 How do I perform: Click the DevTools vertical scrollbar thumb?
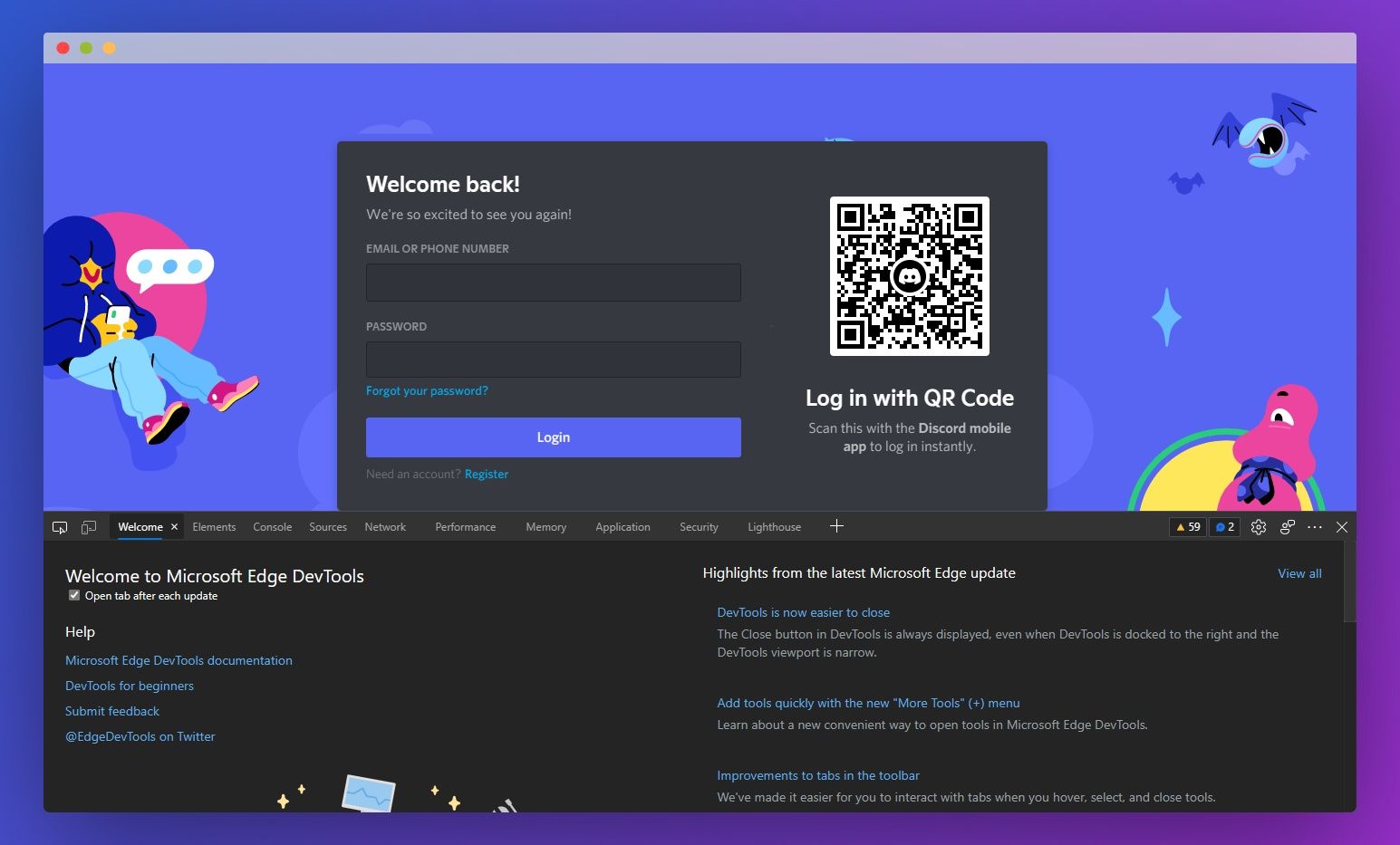click(x=1349, y=582)
